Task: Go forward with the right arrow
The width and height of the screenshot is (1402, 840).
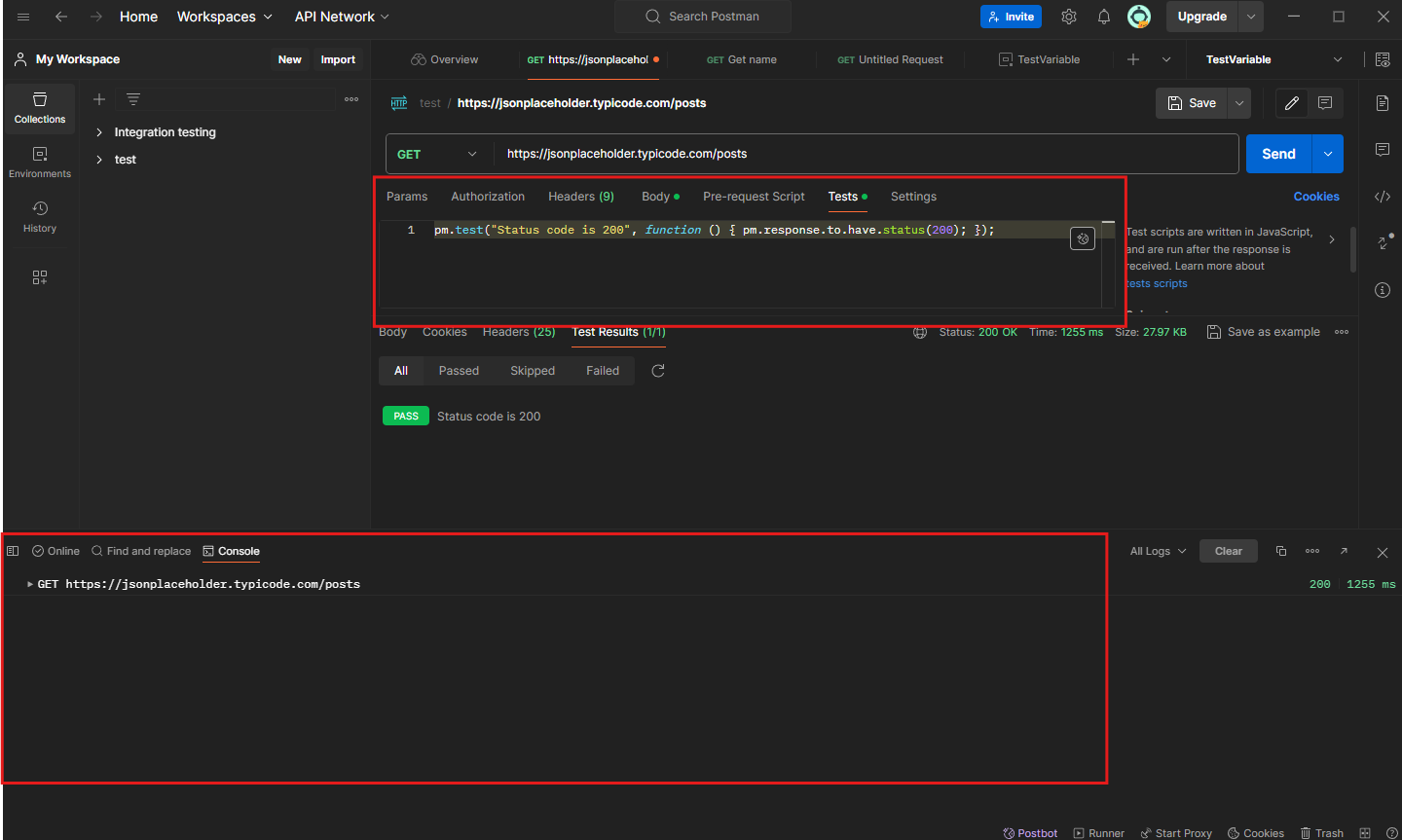Action: (95, 17)
